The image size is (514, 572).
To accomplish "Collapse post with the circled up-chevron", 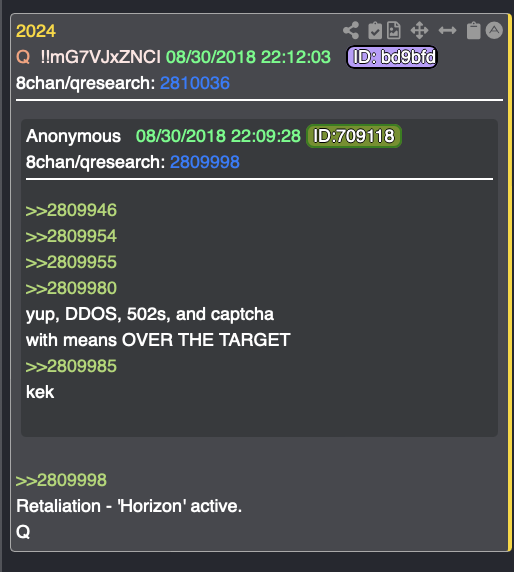I will (494, 30).
